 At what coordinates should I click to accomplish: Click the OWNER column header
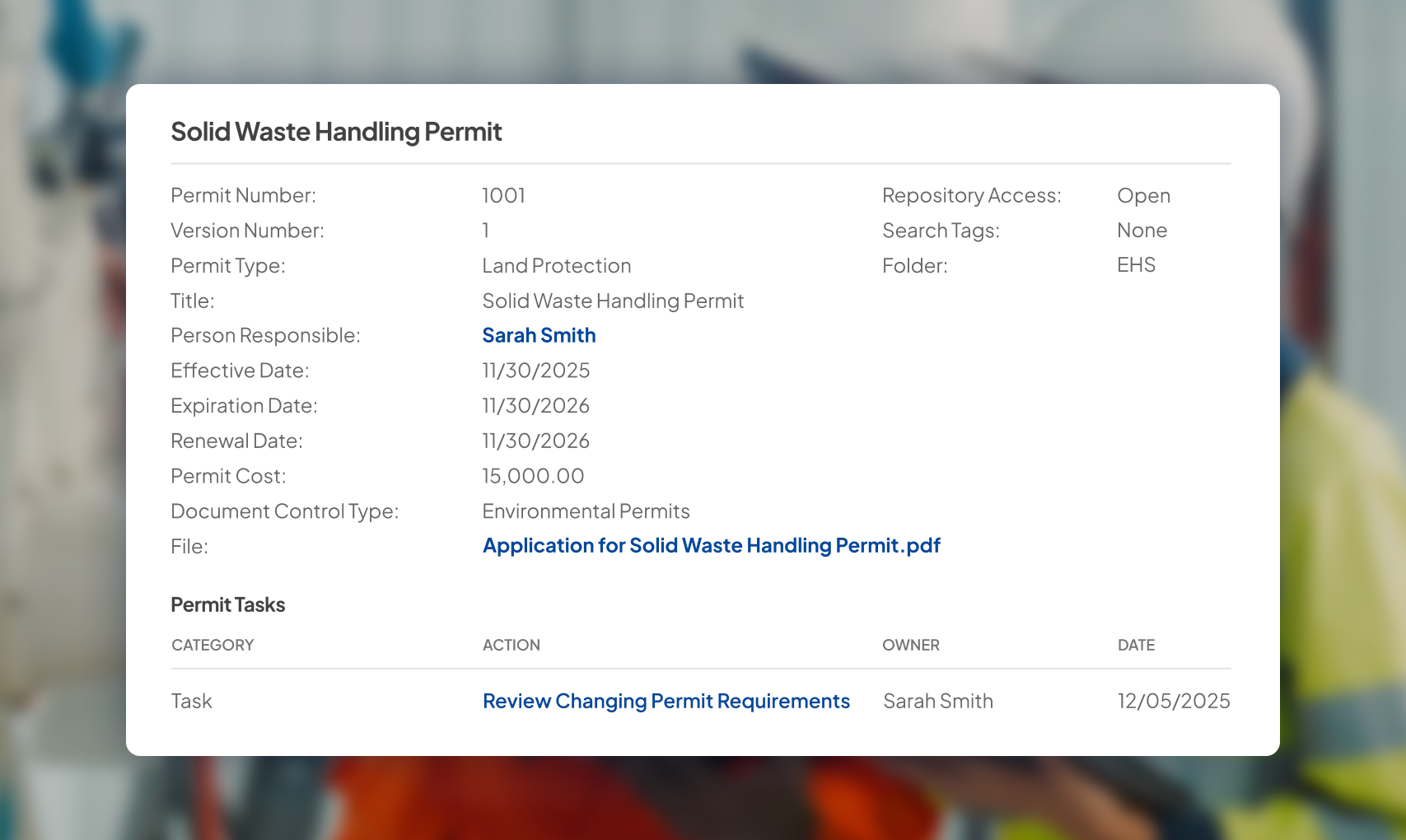point(910,646)
